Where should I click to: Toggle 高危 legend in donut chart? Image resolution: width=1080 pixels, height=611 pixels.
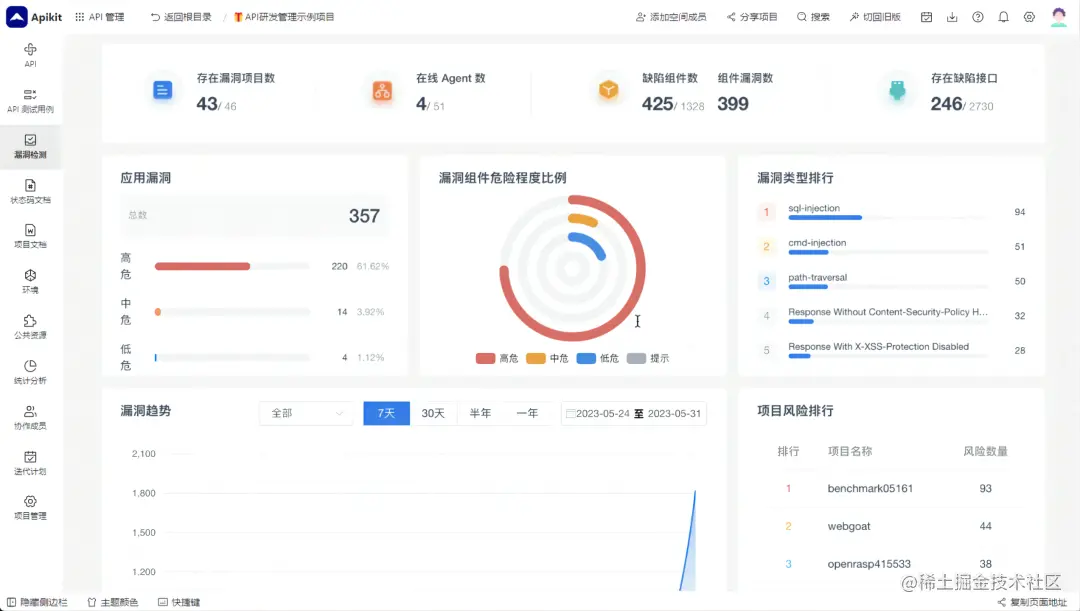[x=497, y=358]
